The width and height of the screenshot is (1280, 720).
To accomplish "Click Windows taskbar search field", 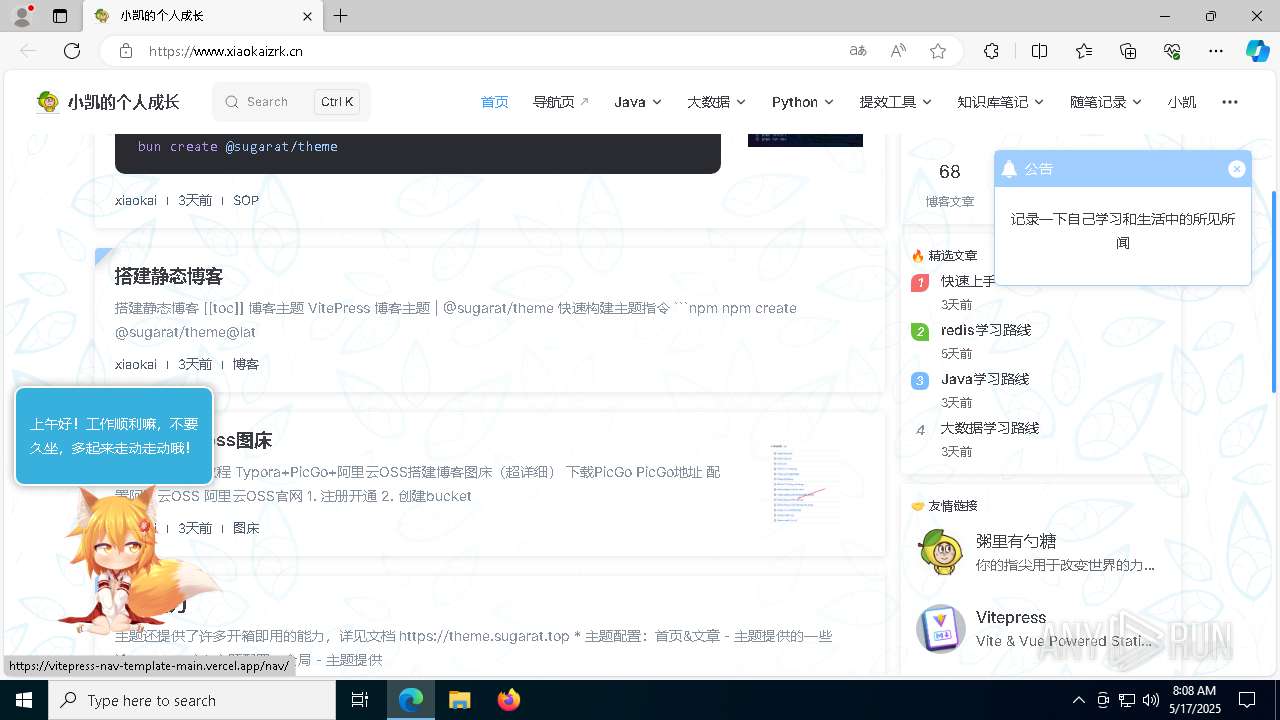I will (x=192, y=700).
